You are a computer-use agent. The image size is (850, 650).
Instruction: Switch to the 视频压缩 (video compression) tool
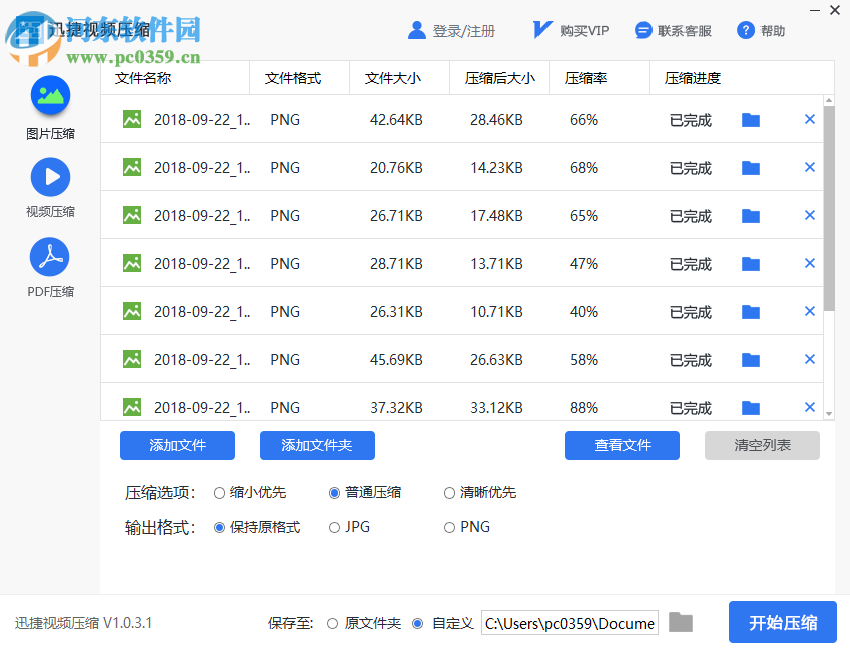(50, 177)
